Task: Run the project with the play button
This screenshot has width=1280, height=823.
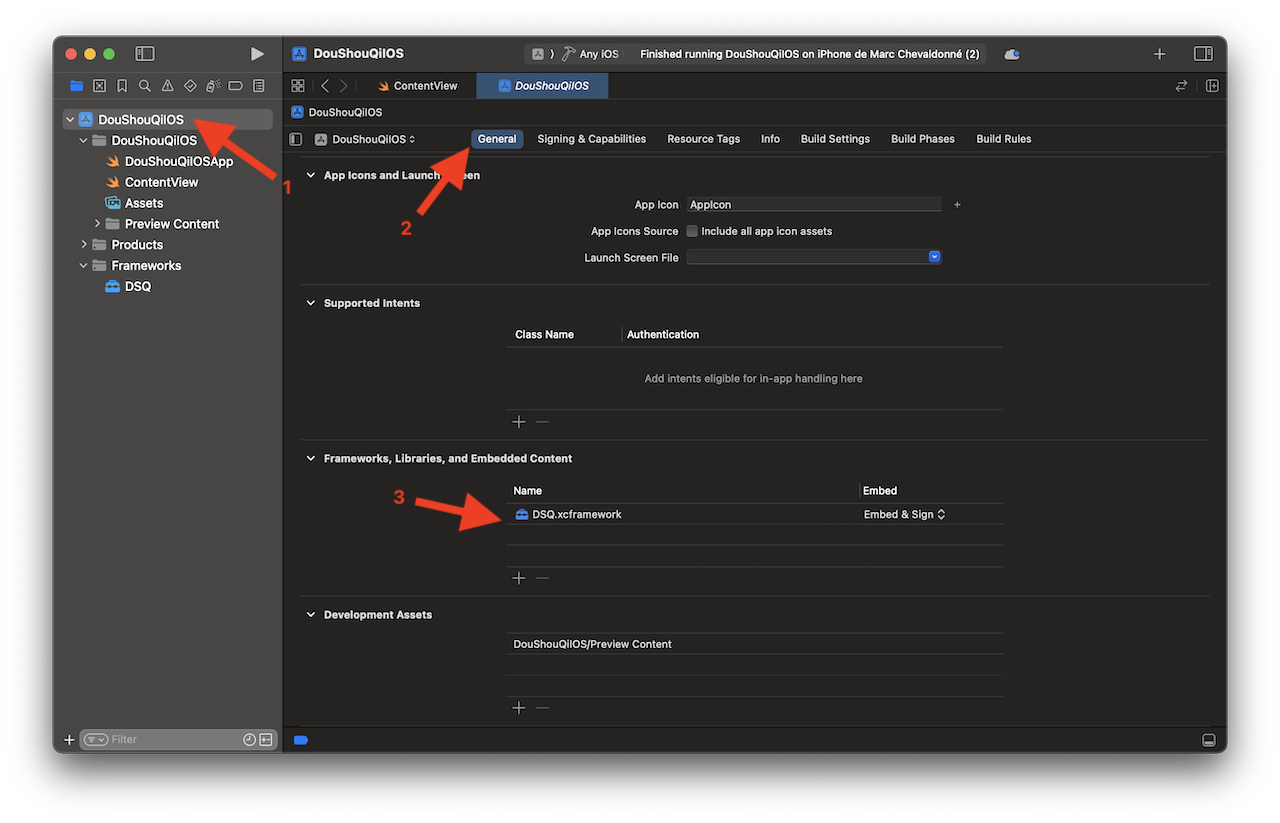Action: click(x=257, y=54)
